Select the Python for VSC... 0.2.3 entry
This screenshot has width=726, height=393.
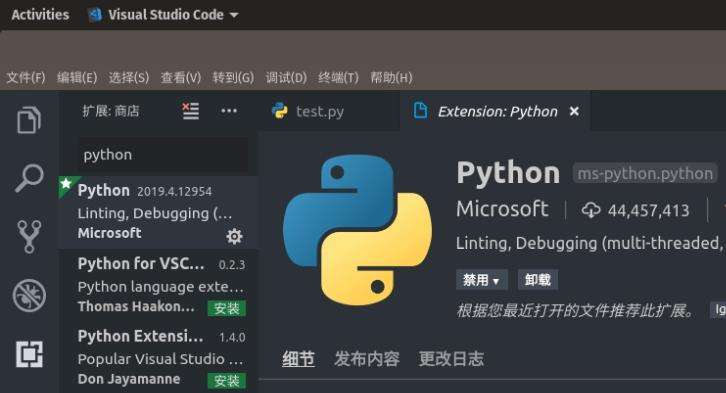coord(158,286)
